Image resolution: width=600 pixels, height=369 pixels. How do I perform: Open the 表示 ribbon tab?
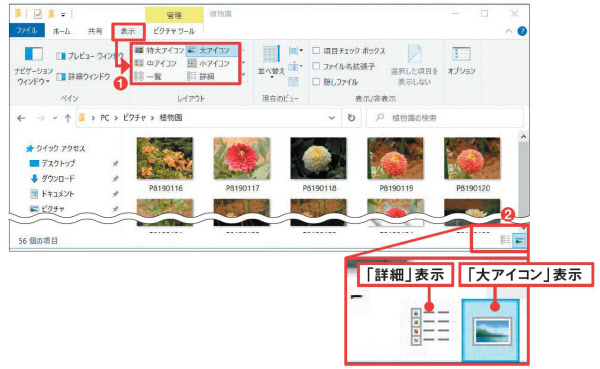click(x=128, y=31)
